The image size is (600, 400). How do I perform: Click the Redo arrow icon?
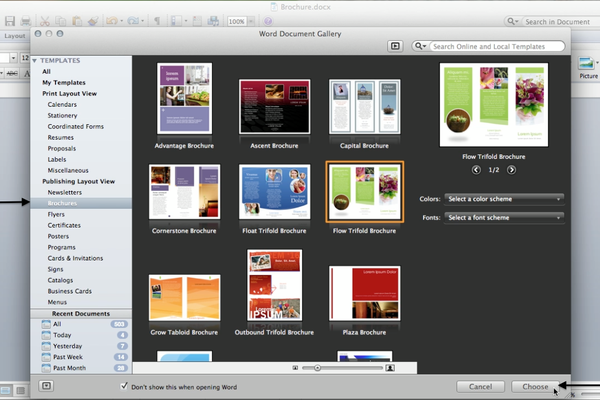(133, 21)
